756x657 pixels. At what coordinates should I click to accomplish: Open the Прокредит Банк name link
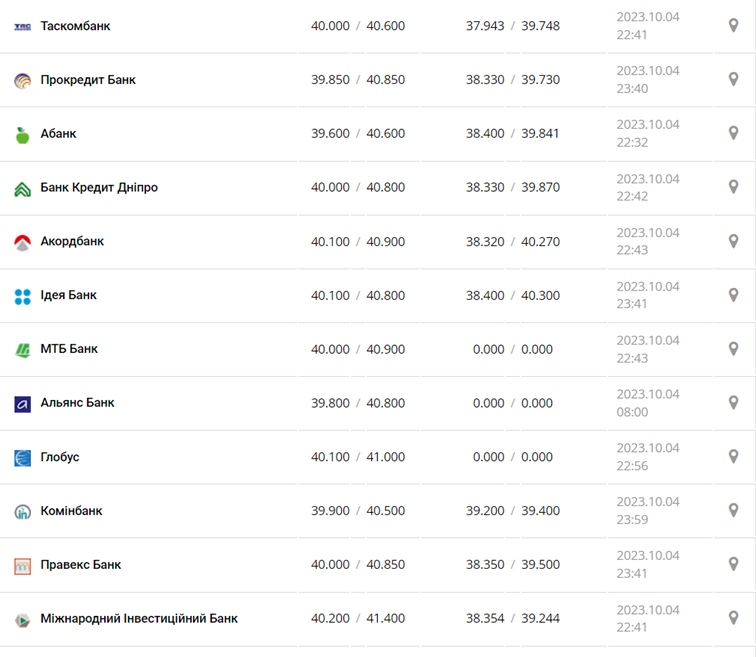pyautogui.click(x=88, y=80)
